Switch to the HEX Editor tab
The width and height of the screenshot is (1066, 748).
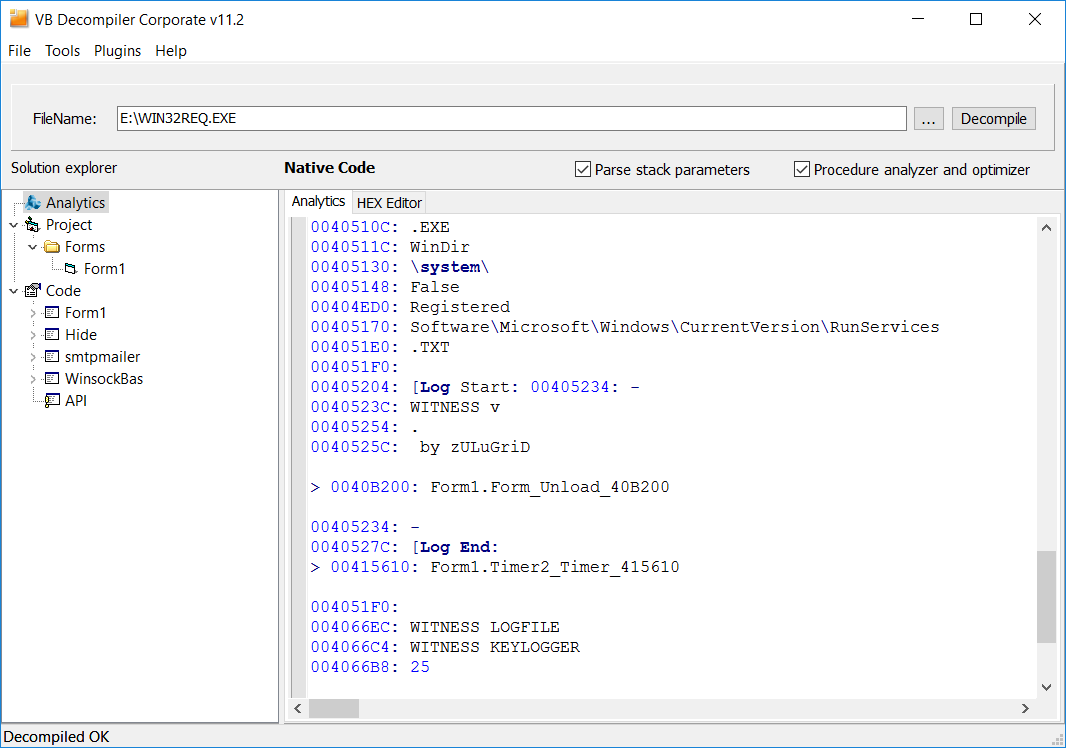click(389, 203)
